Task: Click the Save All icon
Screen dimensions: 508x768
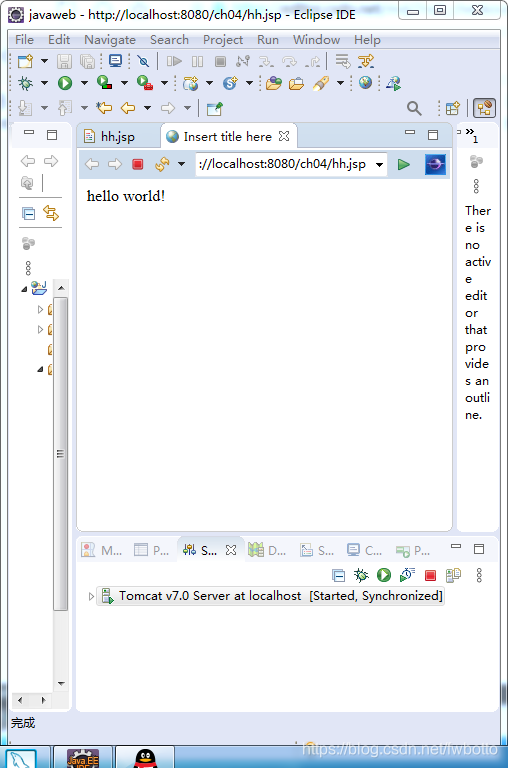Action: point(87,61)
